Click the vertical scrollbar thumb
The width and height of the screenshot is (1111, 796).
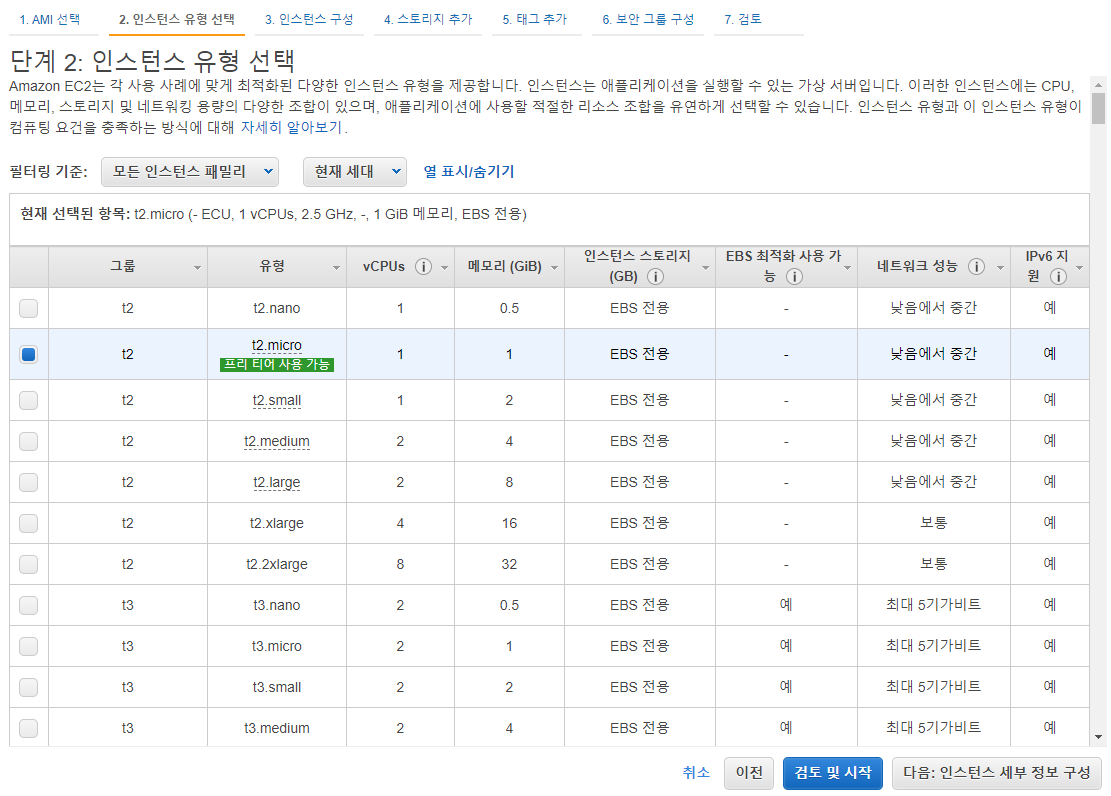tap(1098, 108)
